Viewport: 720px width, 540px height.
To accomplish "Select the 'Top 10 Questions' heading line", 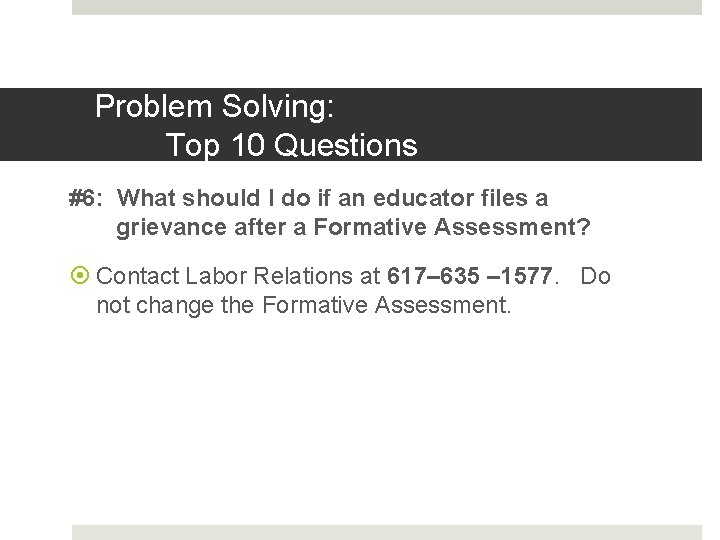I will pyautogui.click(x=291, y=146).
